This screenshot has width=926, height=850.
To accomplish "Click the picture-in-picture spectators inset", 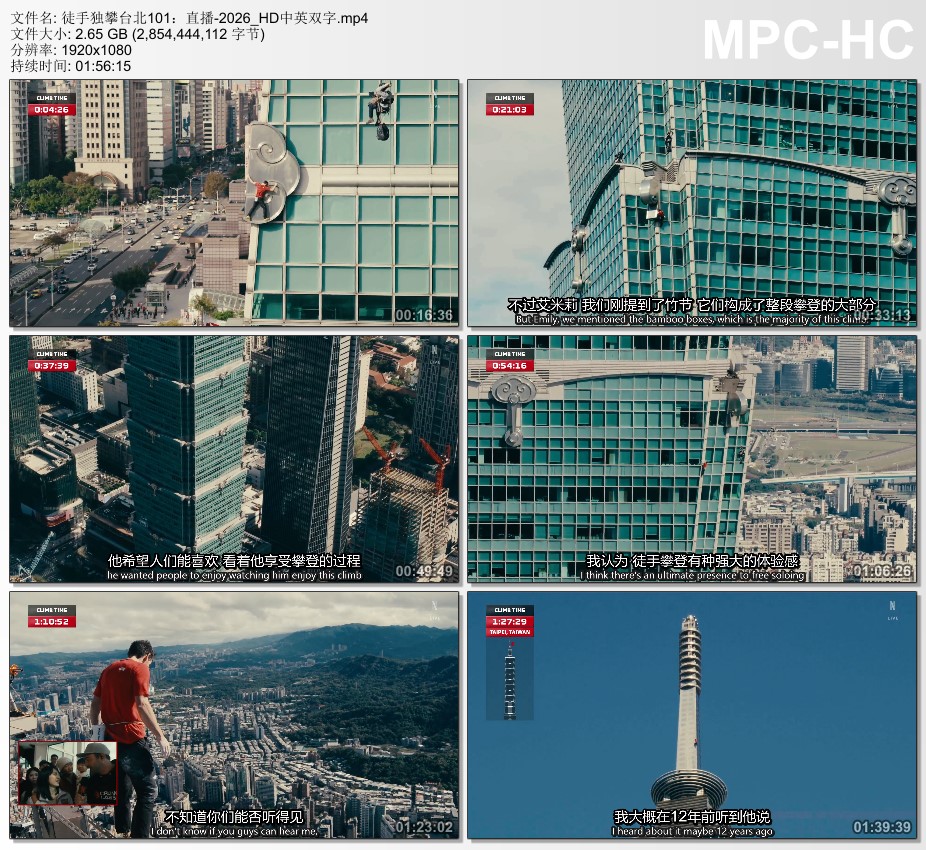I will (x=68, y=773).
